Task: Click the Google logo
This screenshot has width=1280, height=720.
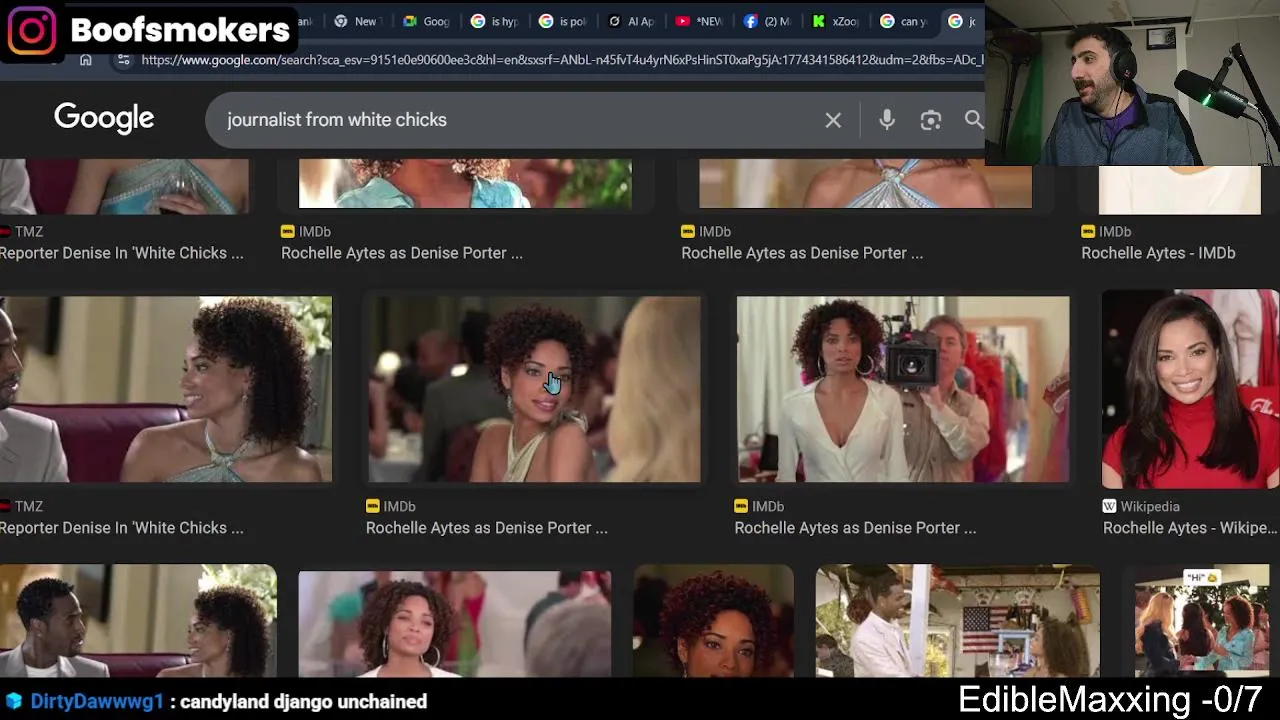Action: point(104,118)
